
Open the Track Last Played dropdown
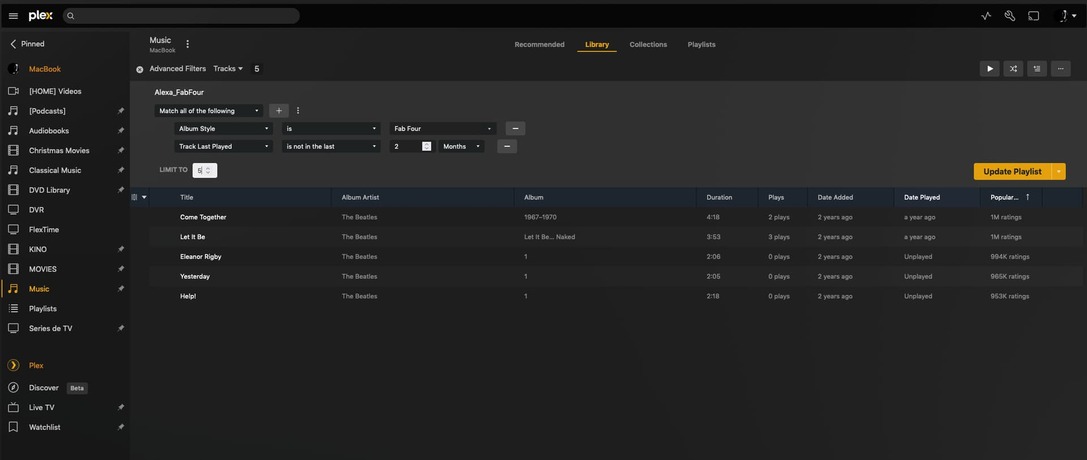pos(223,147)
